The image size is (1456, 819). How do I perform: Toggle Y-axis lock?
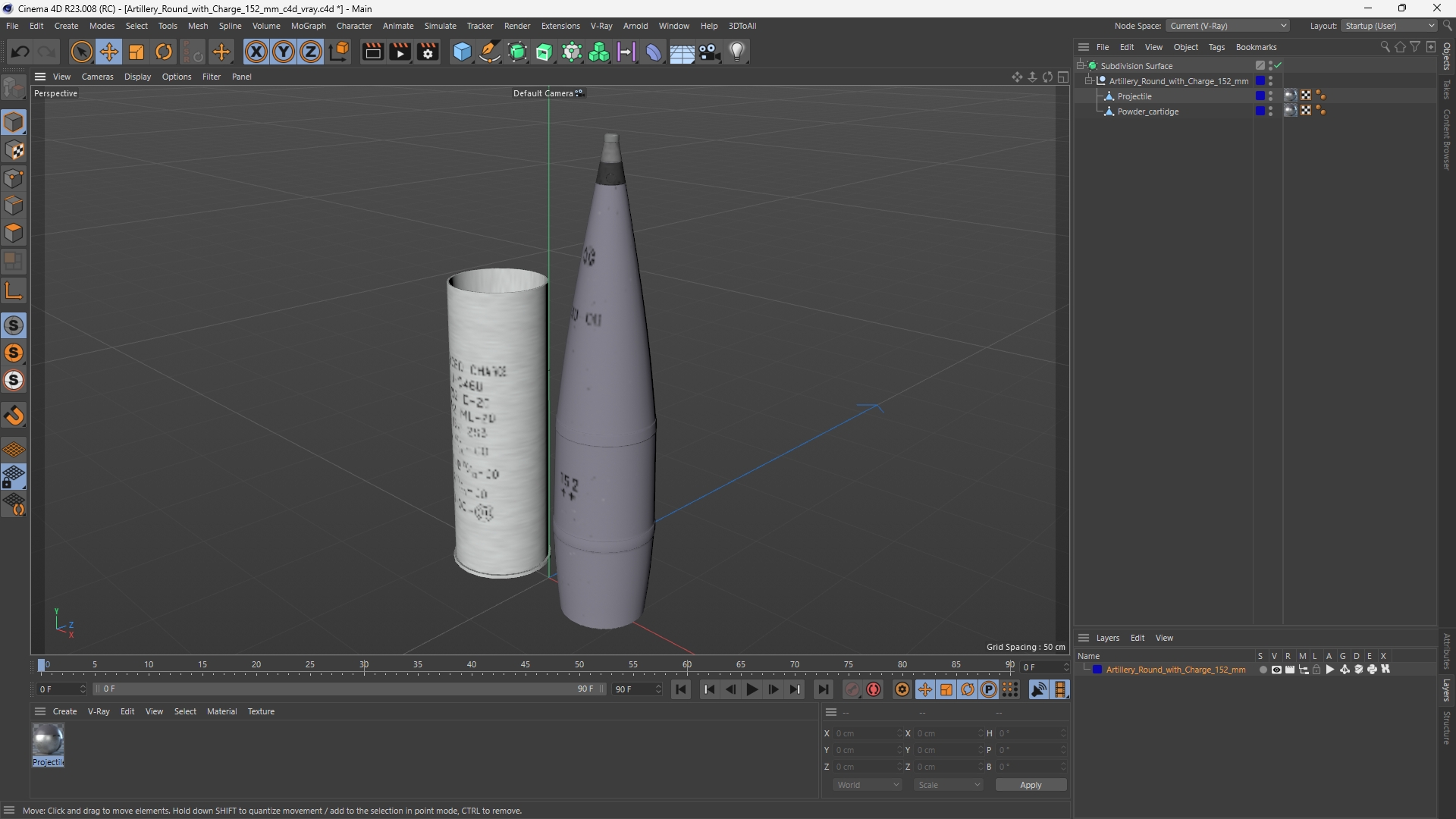point(284,52)
